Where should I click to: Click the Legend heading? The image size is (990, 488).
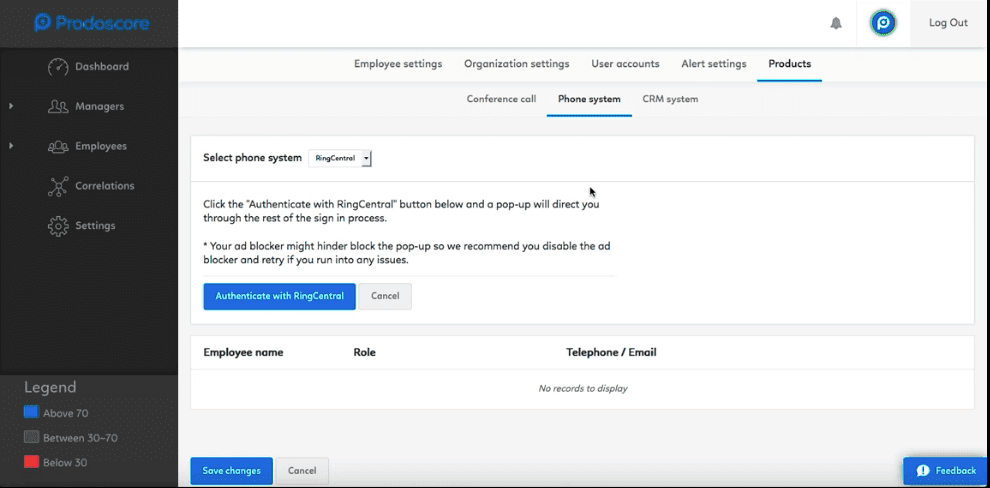click(50, 387)
